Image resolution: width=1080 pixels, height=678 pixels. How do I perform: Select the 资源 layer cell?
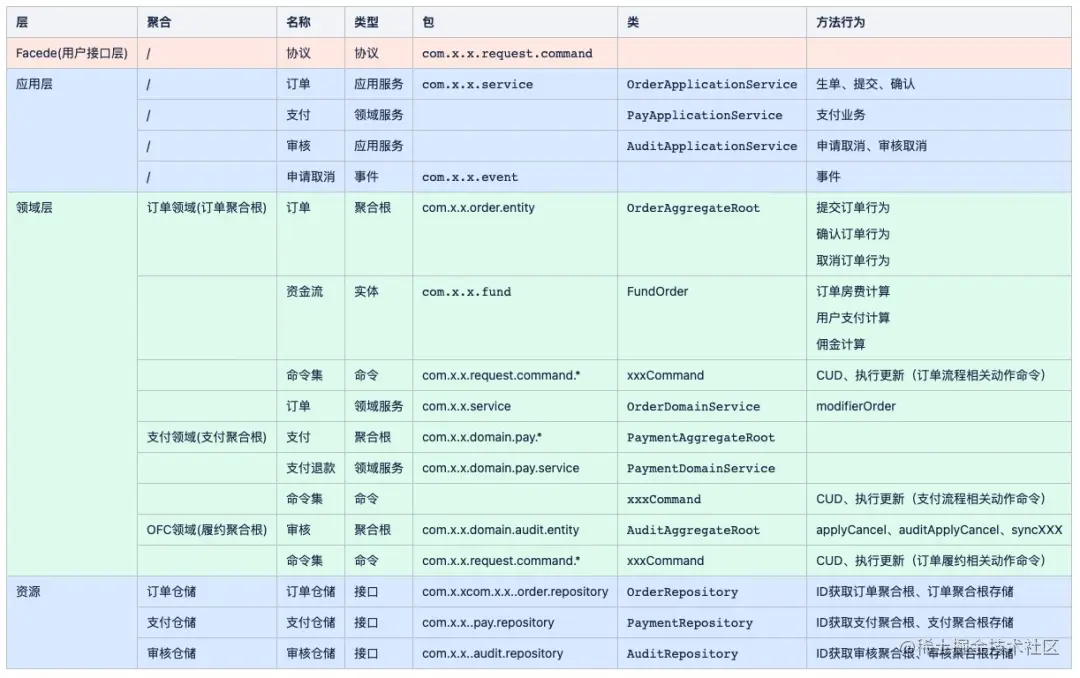click(72, 622)
